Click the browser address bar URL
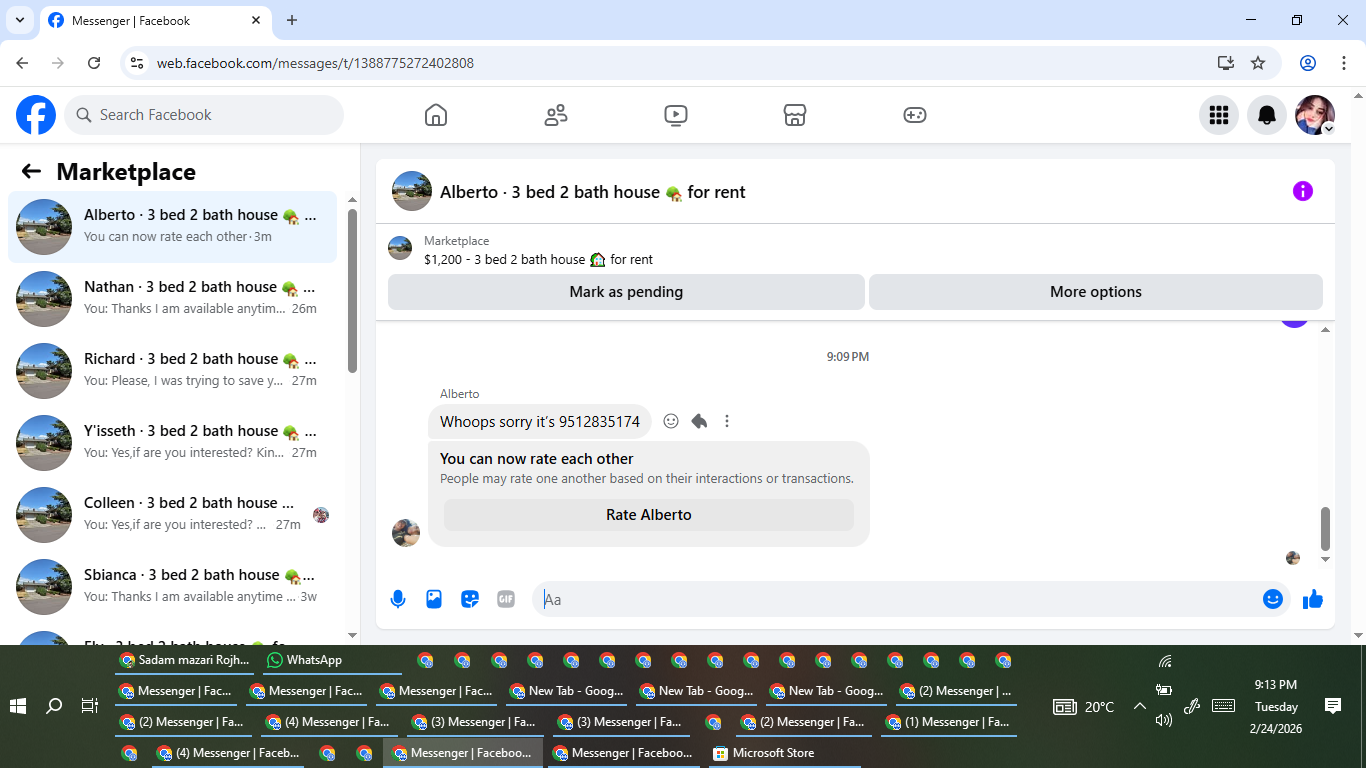The image size is (1366, 768). pos(315,63)
